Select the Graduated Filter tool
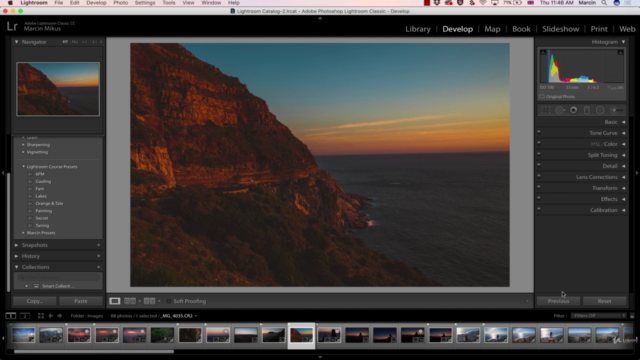 pos(587,110)
